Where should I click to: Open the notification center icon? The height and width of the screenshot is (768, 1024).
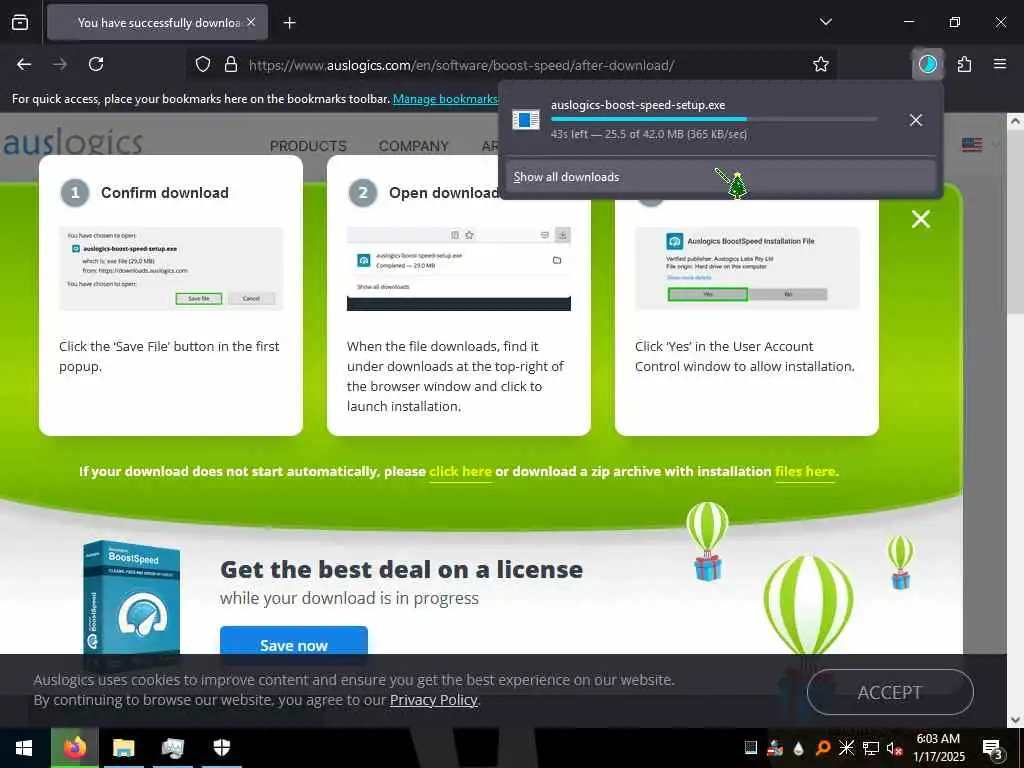tap(992, 748)
